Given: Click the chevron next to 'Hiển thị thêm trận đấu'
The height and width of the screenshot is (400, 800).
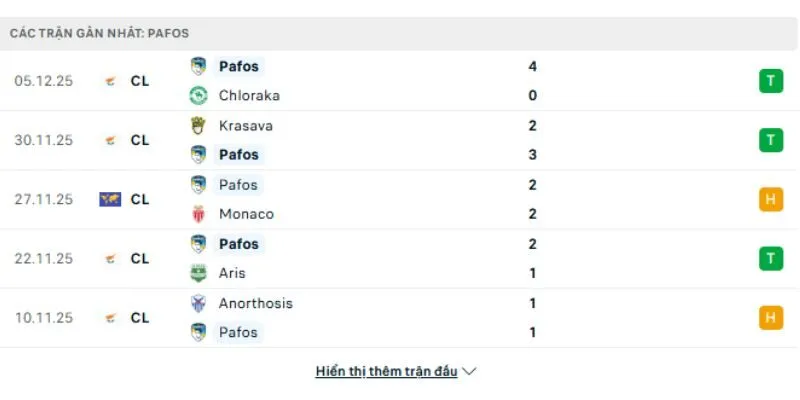Looking at the screenshot, I should tap(470, 371).
